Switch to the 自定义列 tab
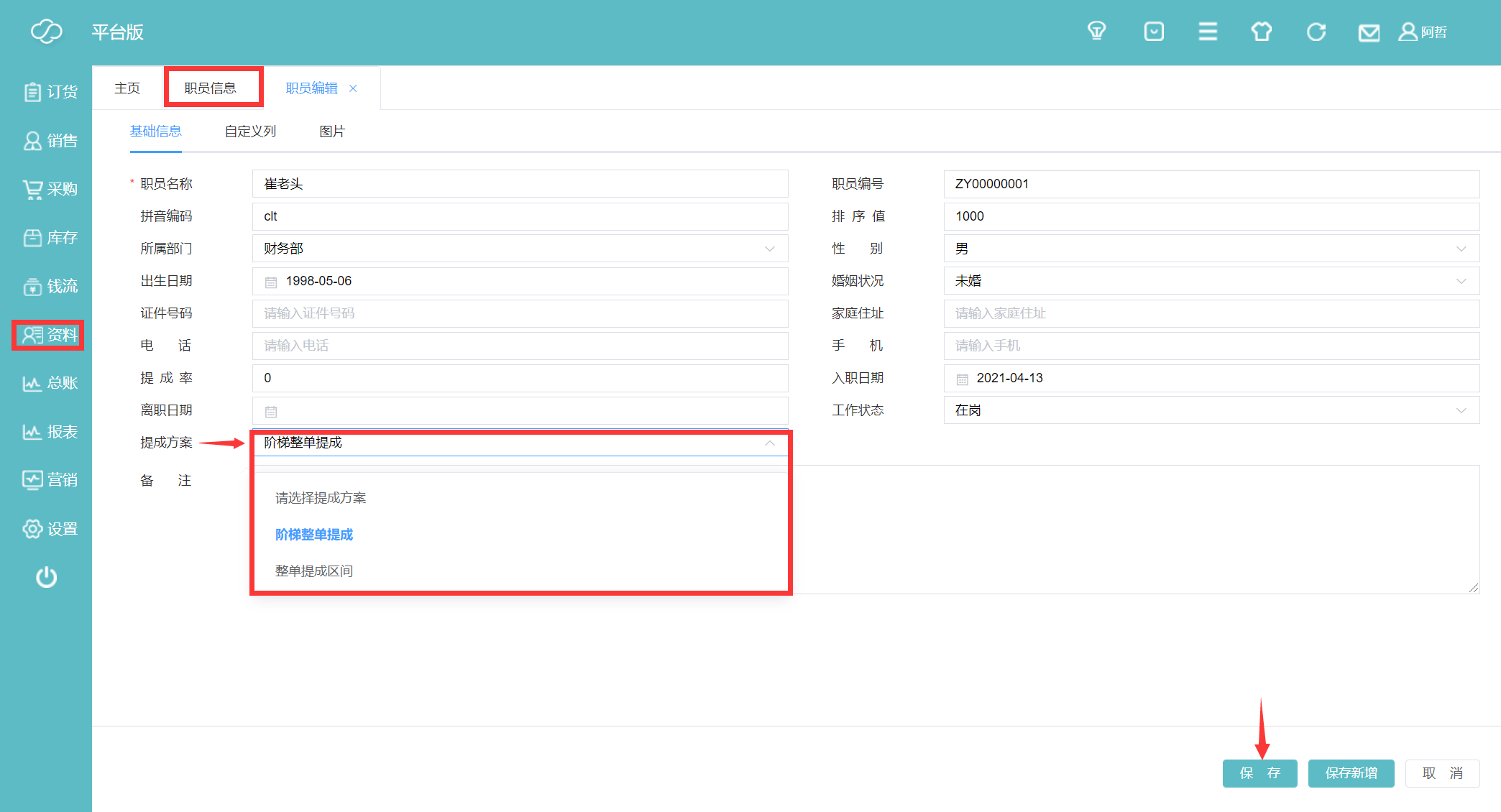The width and height of the screenshot is (1501, 812). pos(250,132)
